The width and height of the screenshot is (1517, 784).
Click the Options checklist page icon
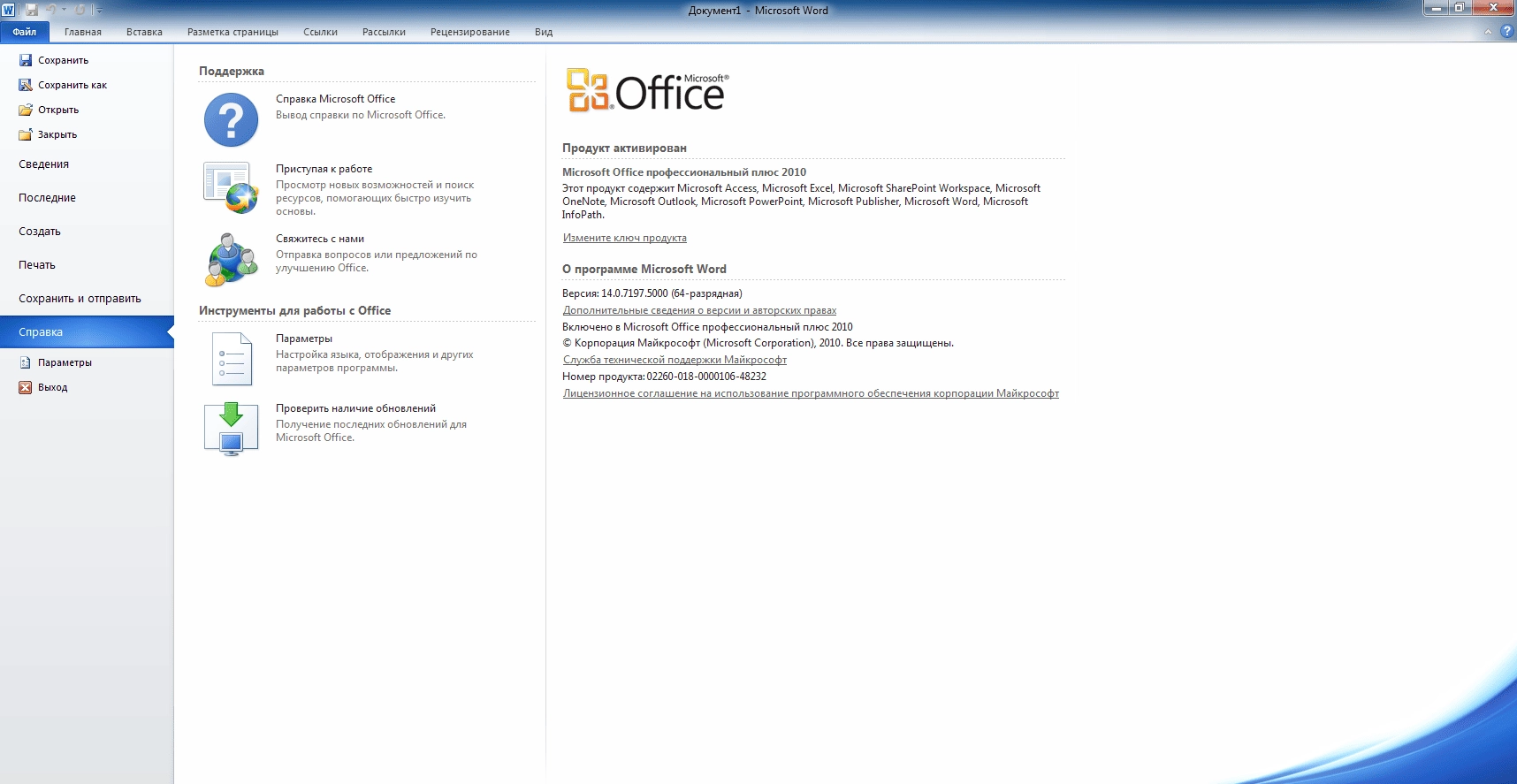coord(232,359)
